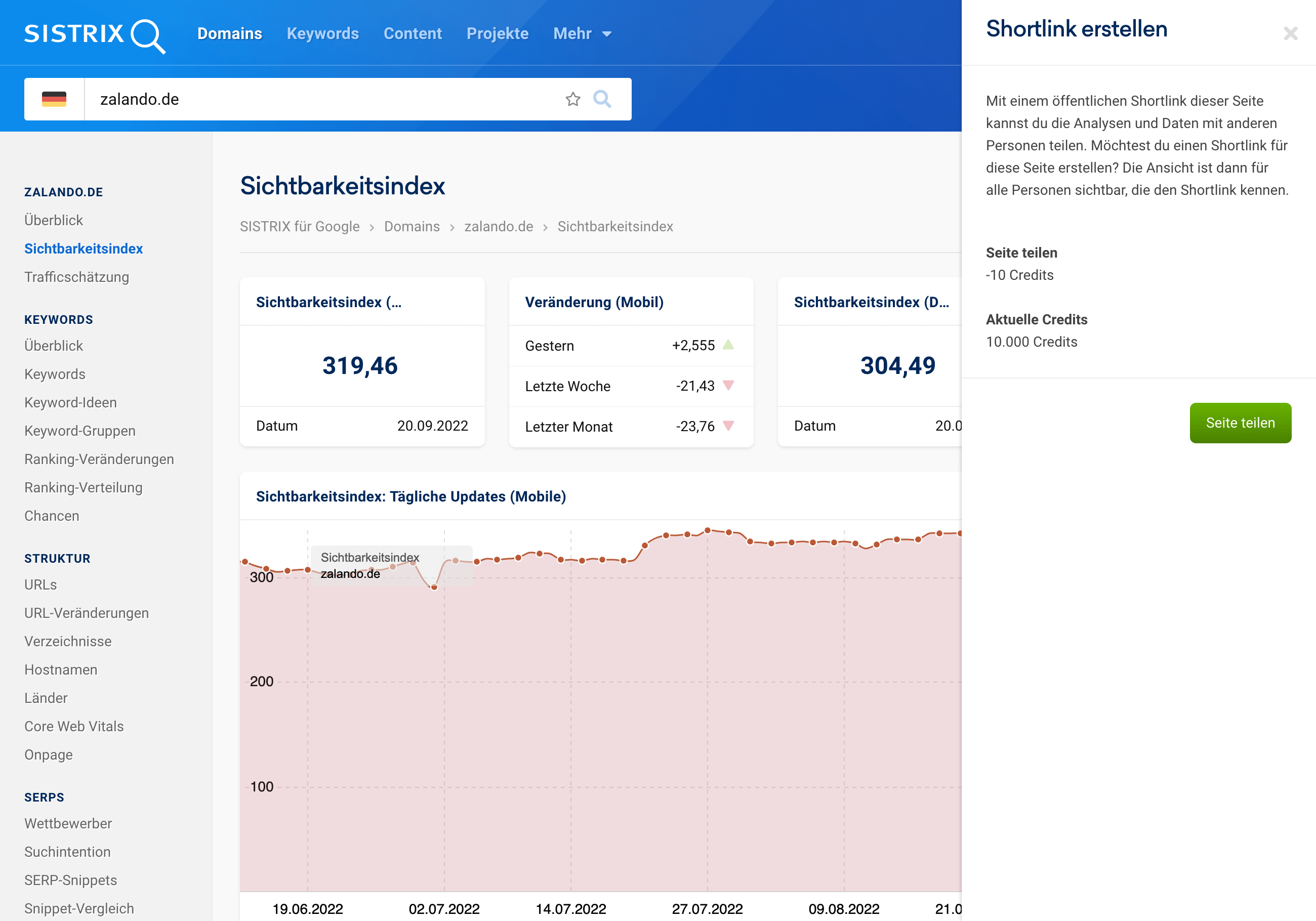Click the 09.08.2022 x-axis date label
The image size is (1316, 921).
(x=844, y=909)
